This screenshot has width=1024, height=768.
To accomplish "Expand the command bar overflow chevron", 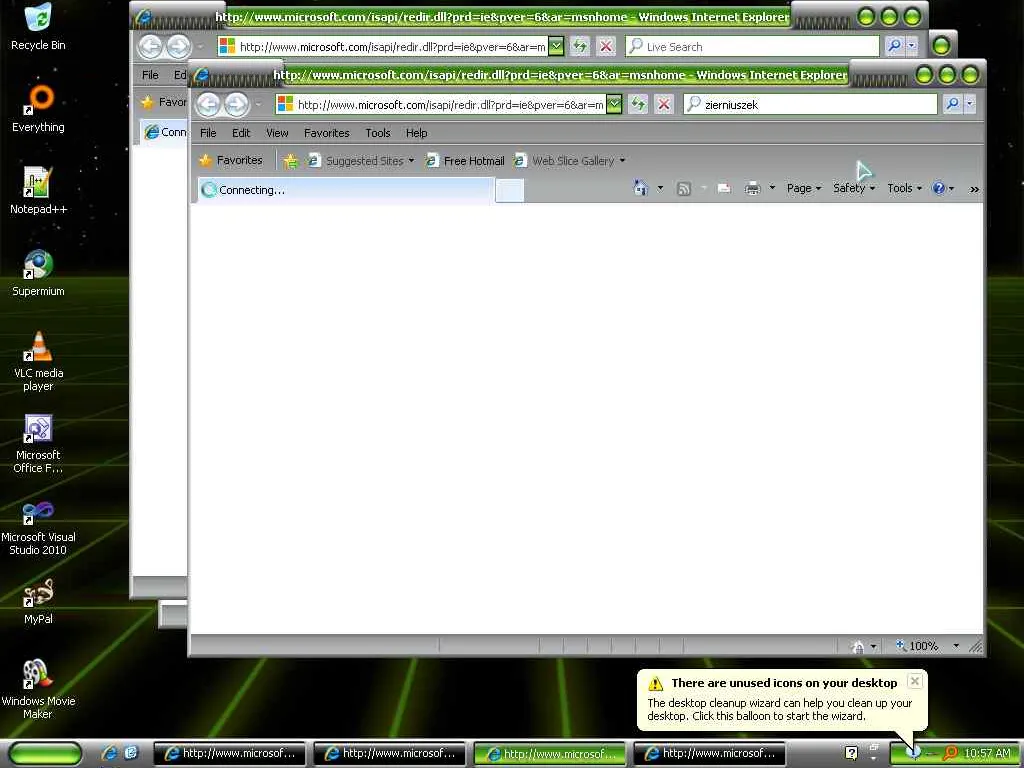I will (974, 189).
